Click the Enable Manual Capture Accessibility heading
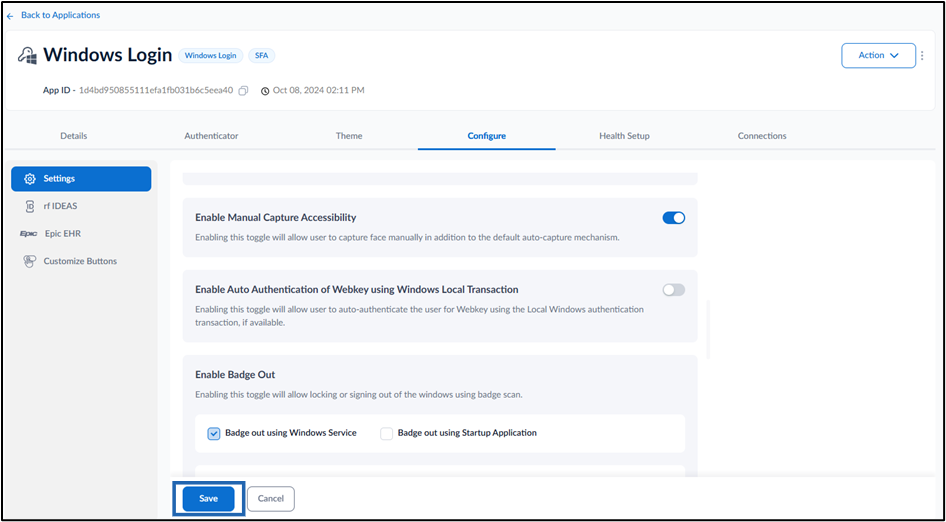 276,218
